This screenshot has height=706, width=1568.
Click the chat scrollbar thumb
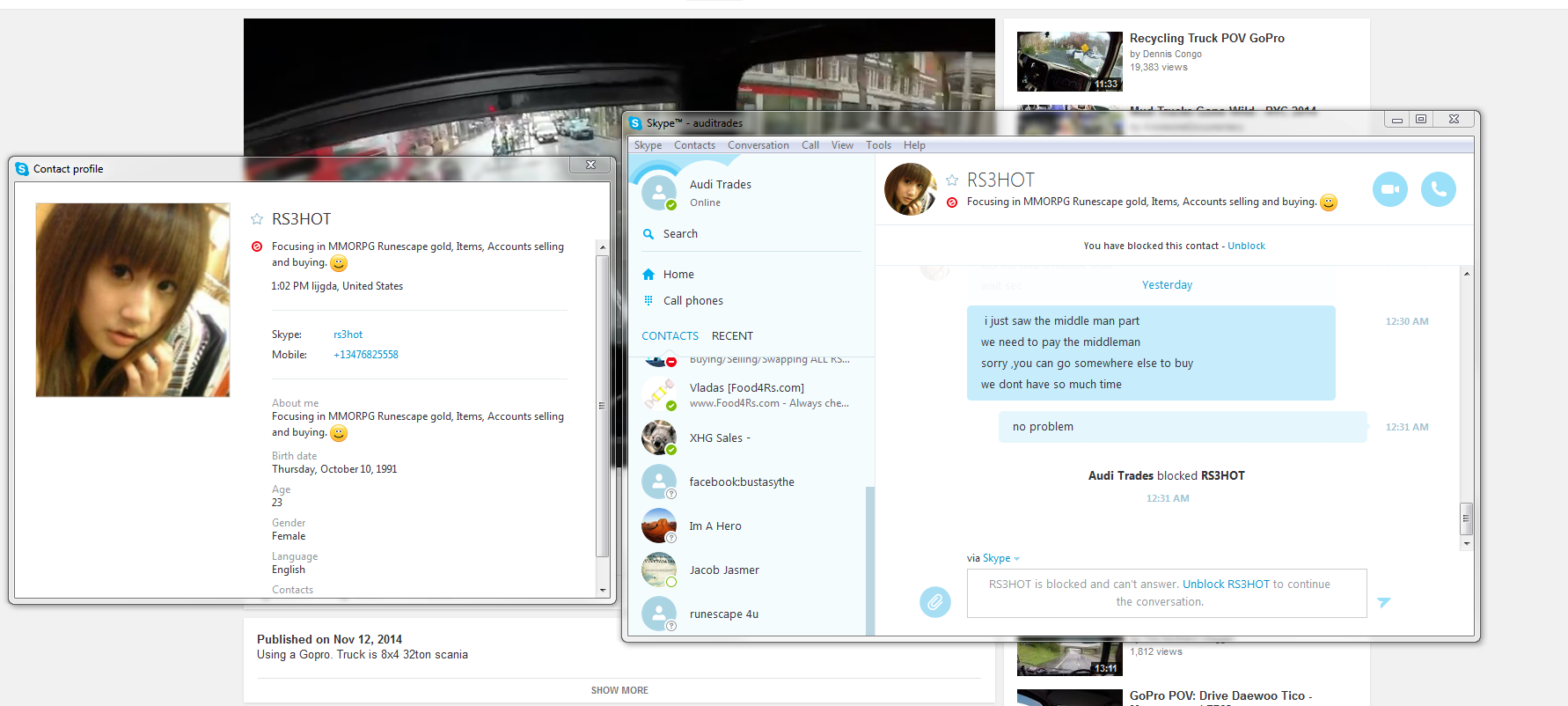tap(1466, 518)
